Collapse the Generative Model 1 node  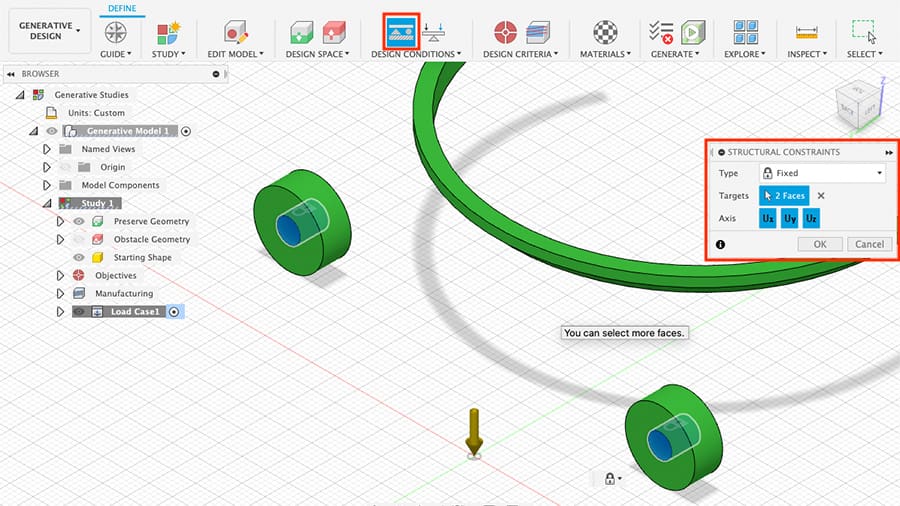click(x=34, y=131)
